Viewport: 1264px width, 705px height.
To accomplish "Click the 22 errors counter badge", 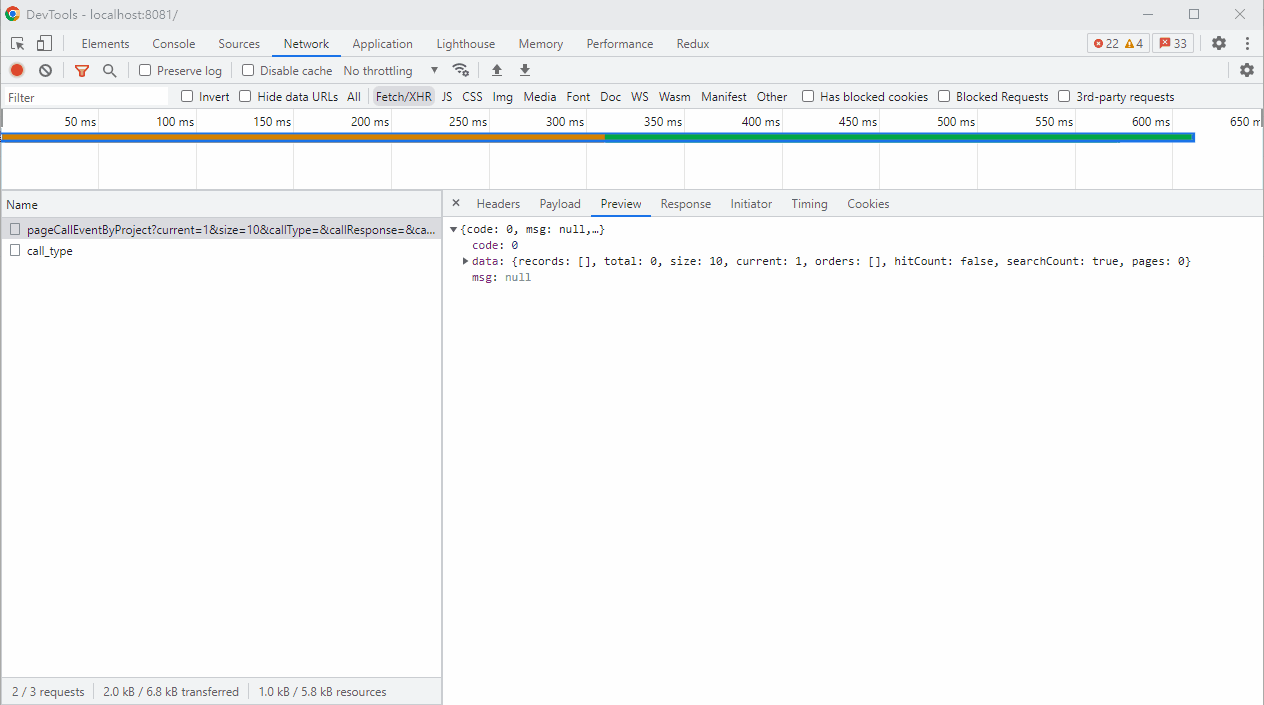I will (x=1104, y=43).
